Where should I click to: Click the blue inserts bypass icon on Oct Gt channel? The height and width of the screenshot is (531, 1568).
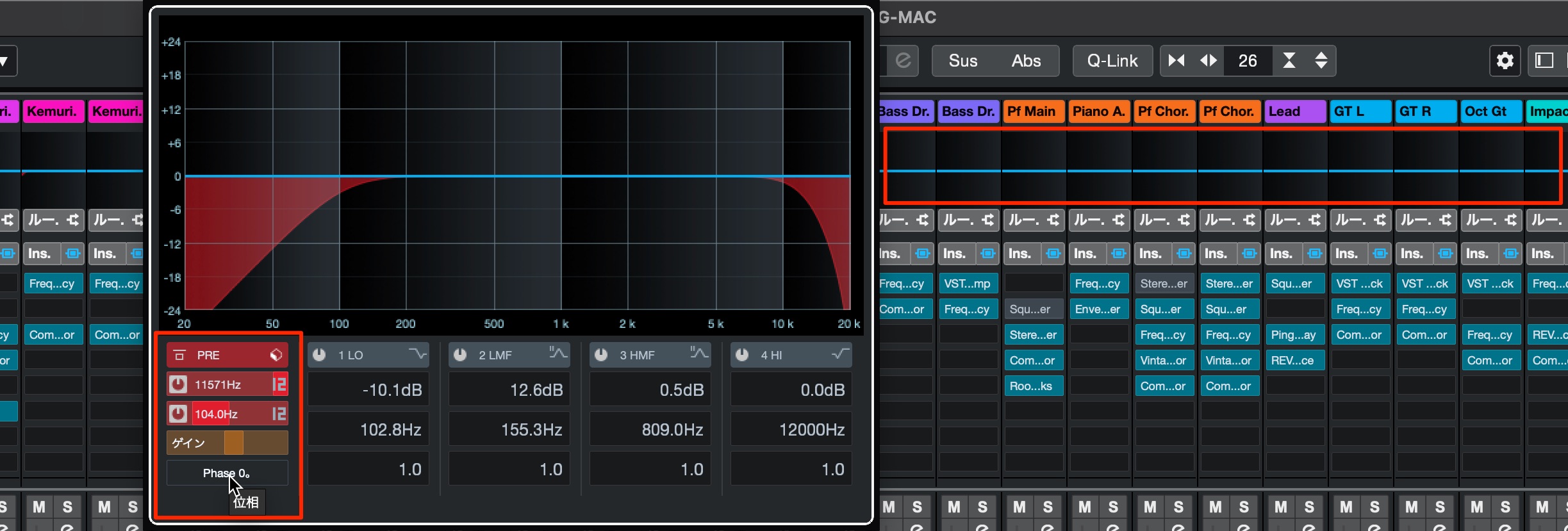tap(1510, 254)
